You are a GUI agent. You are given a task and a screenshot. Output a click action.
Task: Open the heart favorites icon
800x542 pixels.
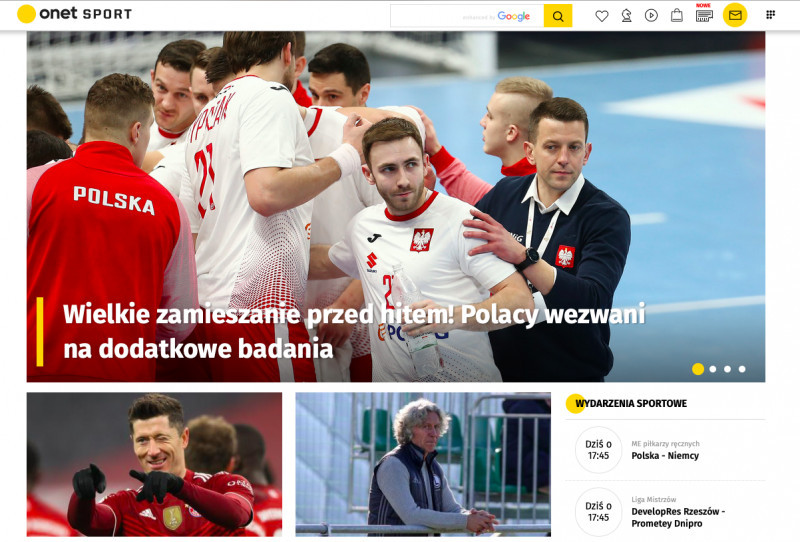(602, 15)
